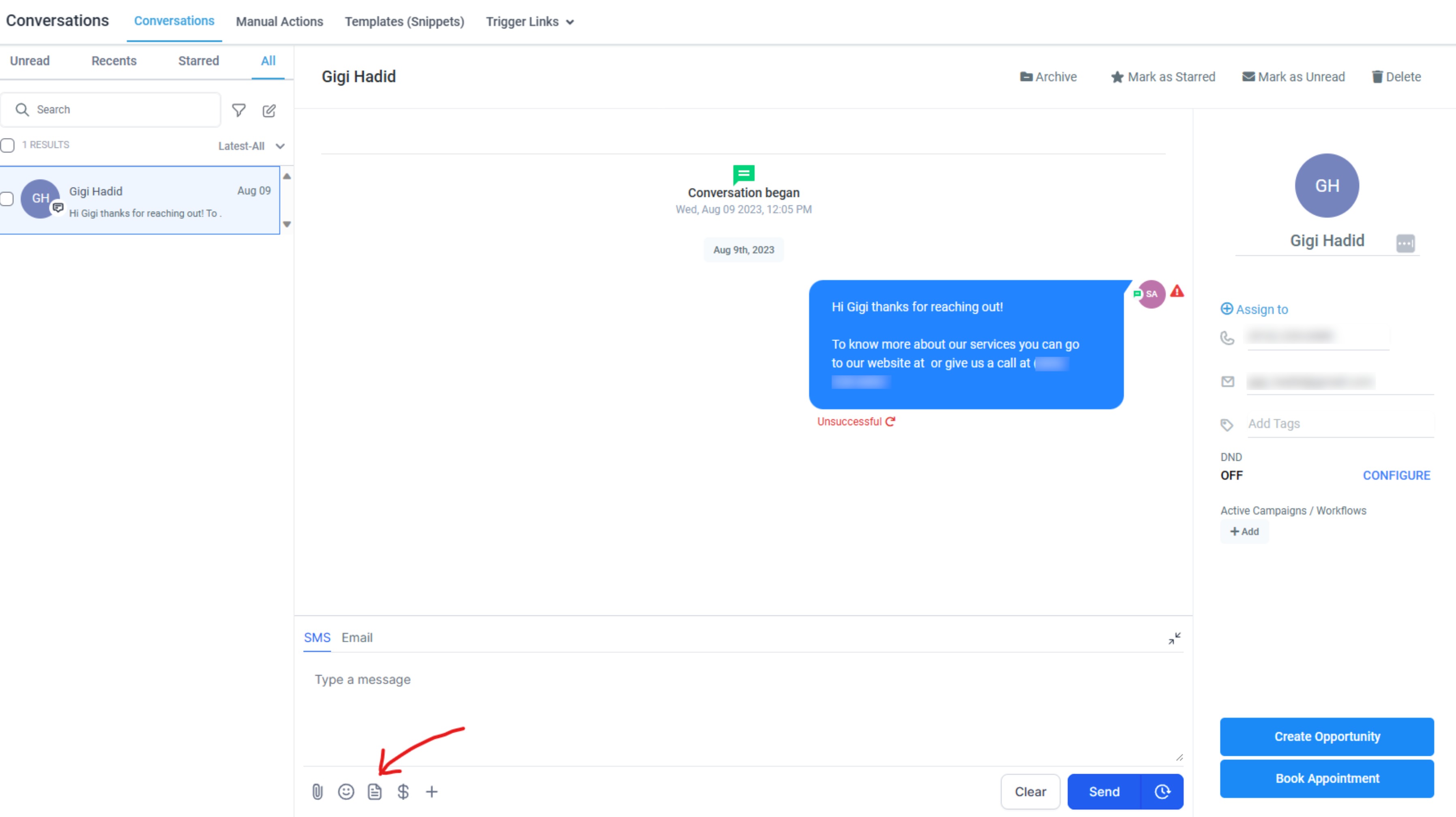Click the green conversation began chat icon
This screenshot has width=1456, height=817.
(x=743, y=175)
